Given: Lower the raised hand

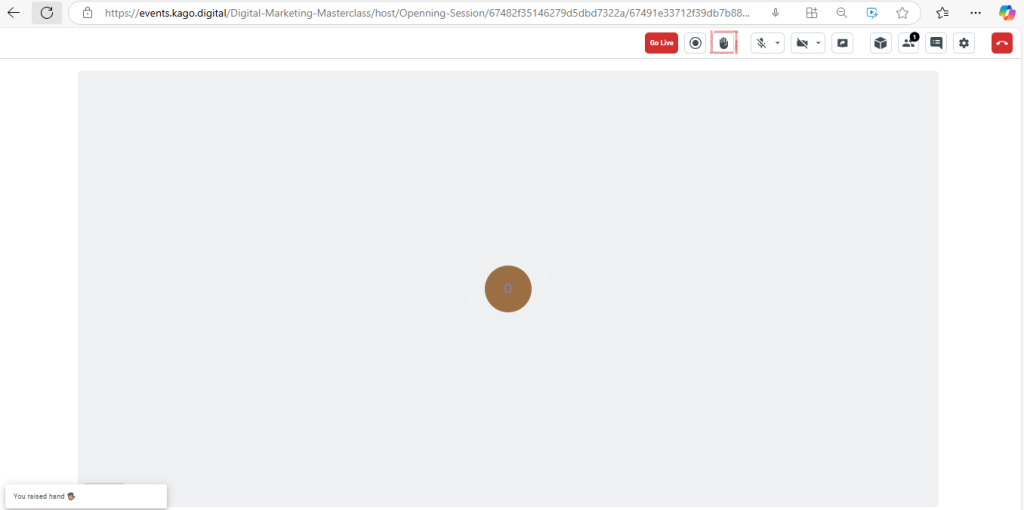Looking at the screenshot, I should (x=723, y=43).
